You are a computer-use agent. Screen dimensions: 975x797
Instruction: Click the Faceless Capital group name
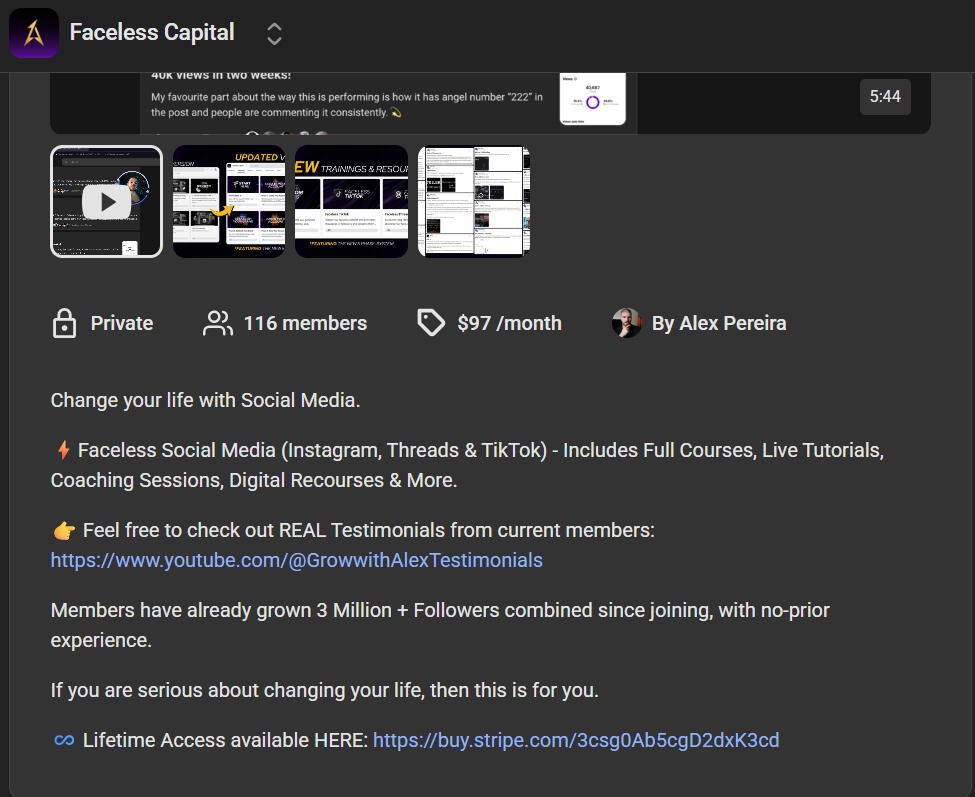(152, 32)
